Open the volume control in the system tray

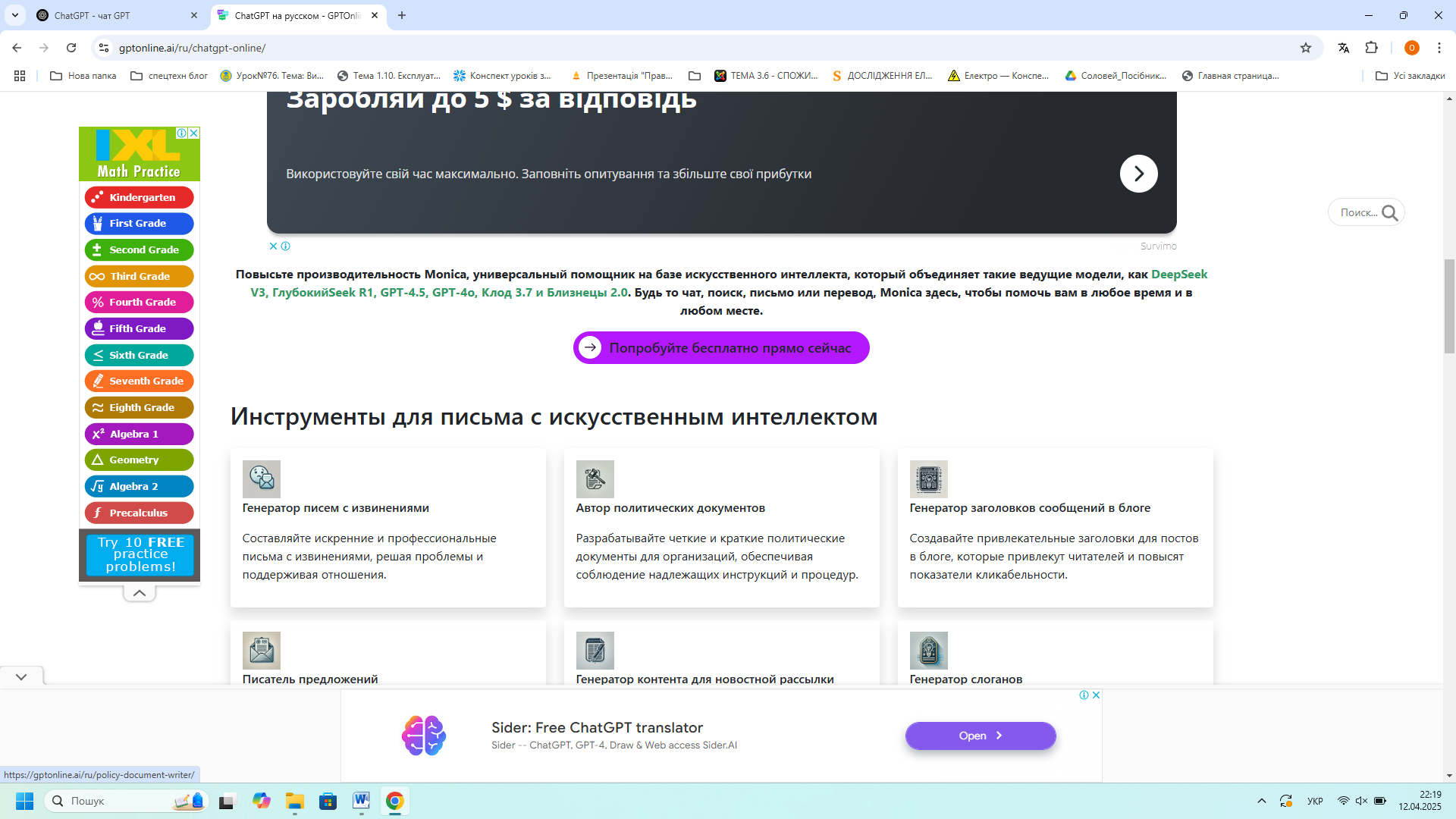point(1361,801)
